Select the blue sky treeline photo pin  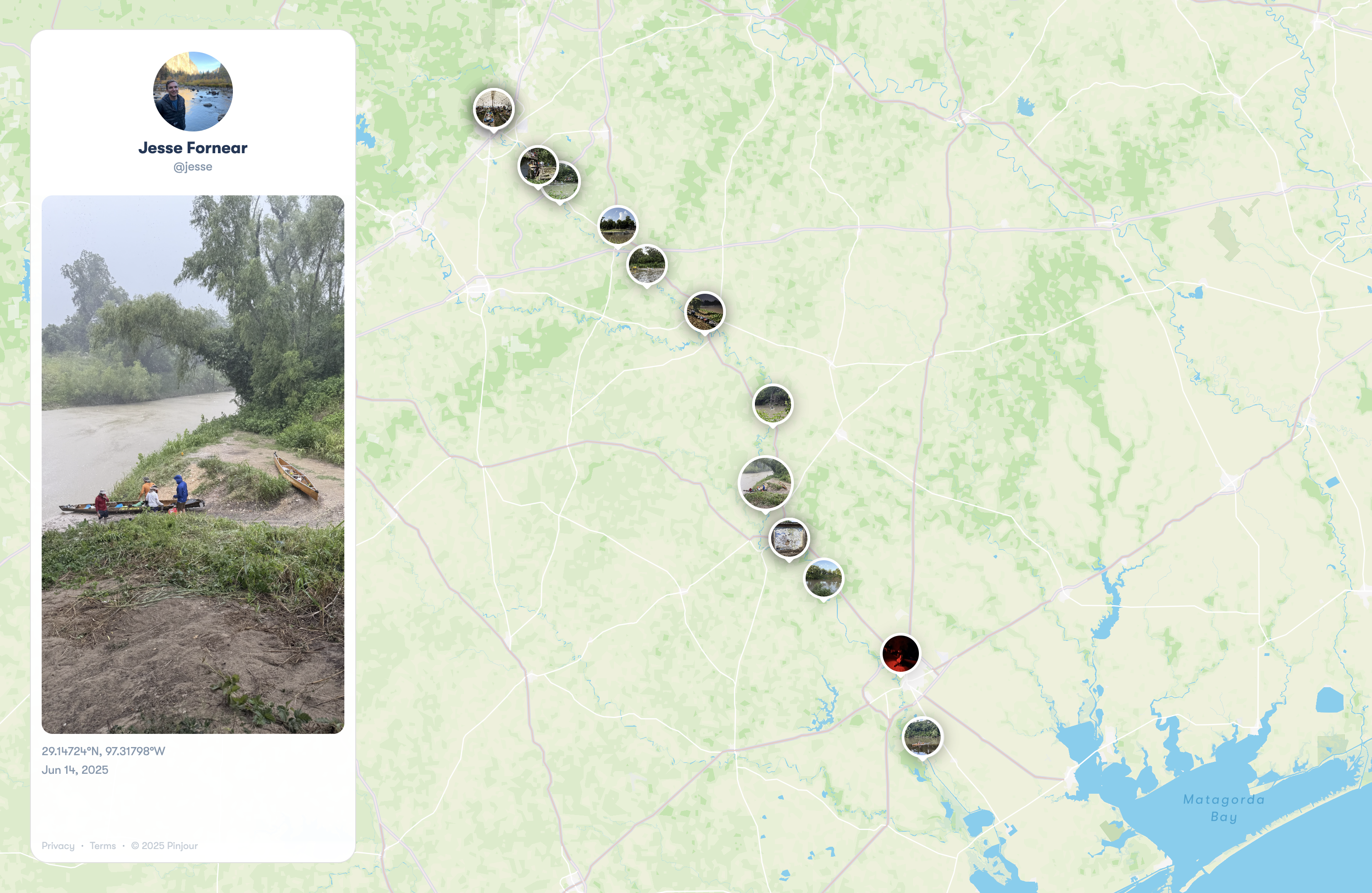[618, 226]
